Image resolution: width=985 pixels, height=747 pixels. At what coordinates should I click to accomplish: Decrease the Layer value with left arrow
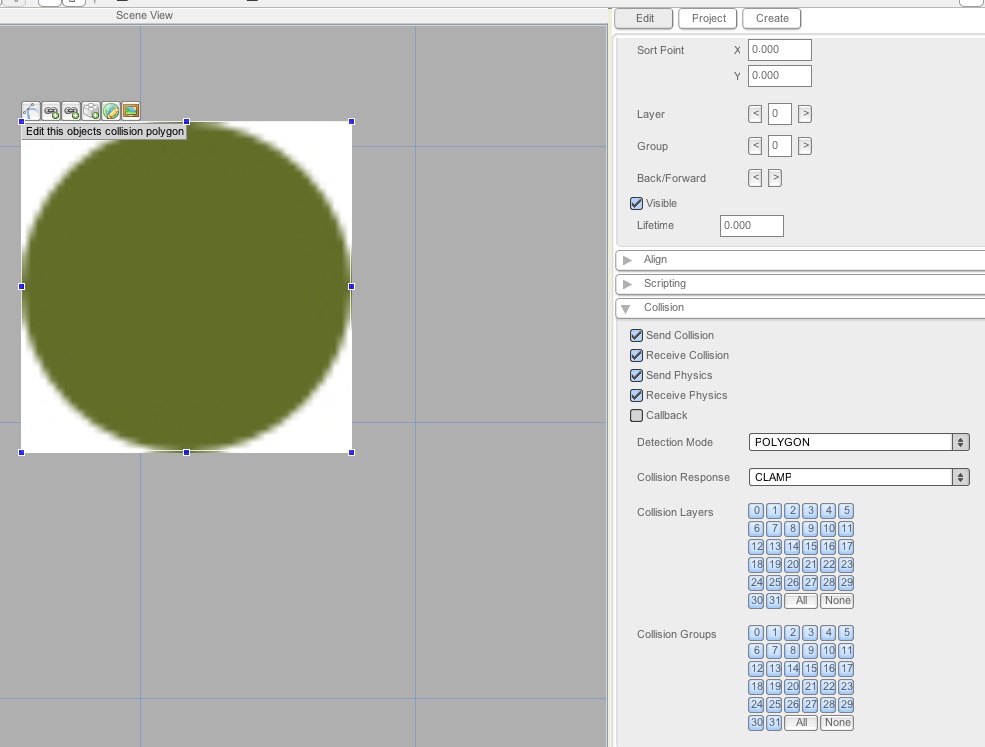[x=755, y=114]
